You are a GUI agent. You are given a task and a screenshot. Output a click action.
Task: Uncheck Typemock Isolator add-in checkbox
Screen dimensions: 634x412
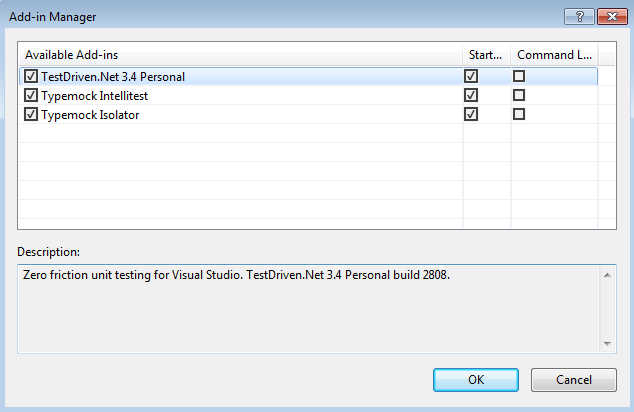tap(31, 114)
